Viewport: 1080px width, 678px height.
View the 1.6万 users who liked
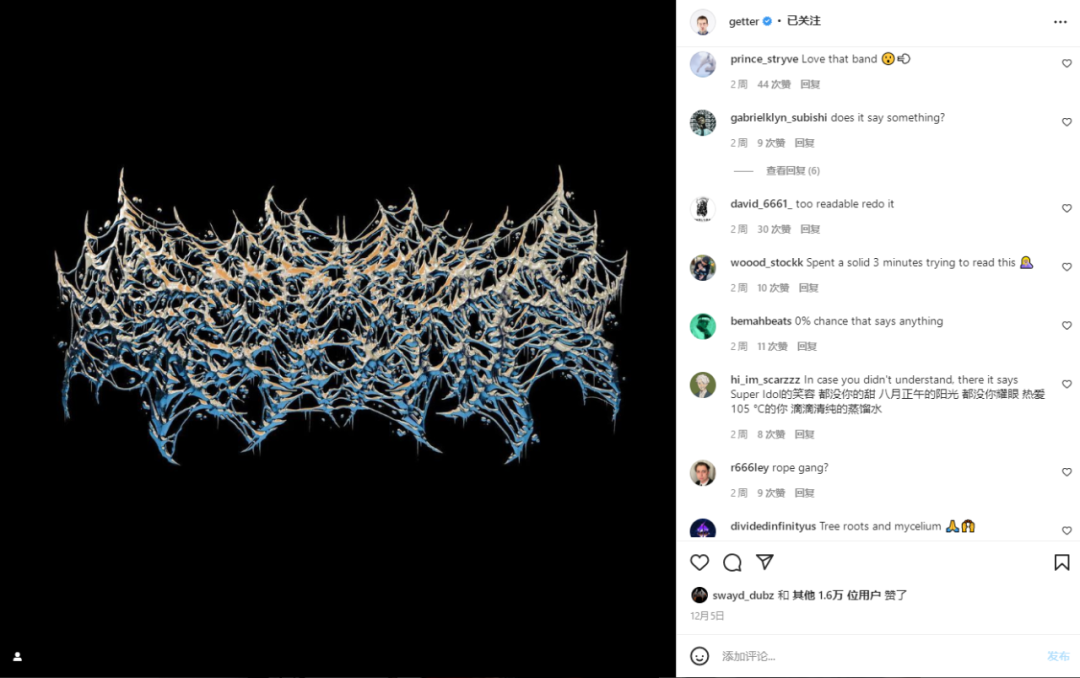coord(849,595)
